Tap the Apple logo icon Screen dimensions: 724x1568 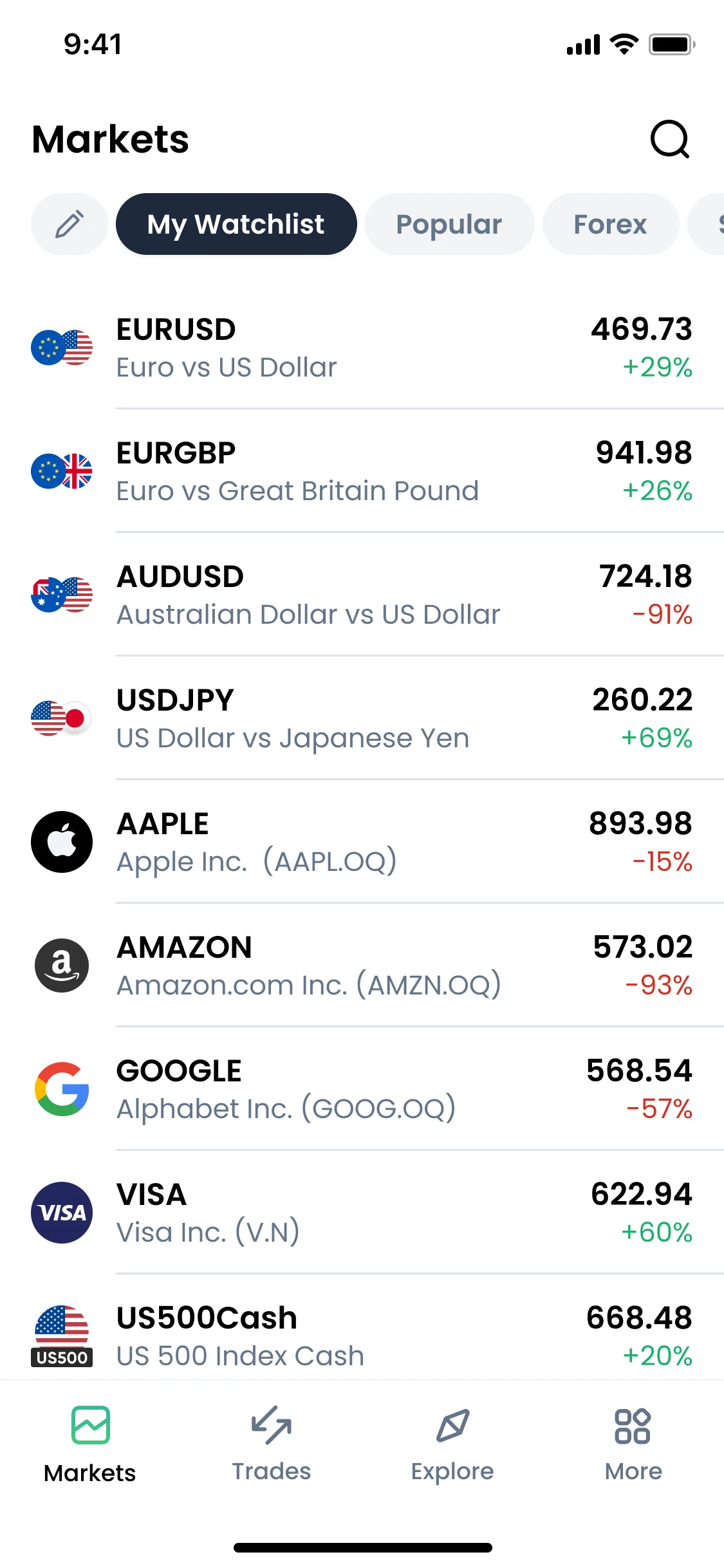62,842
